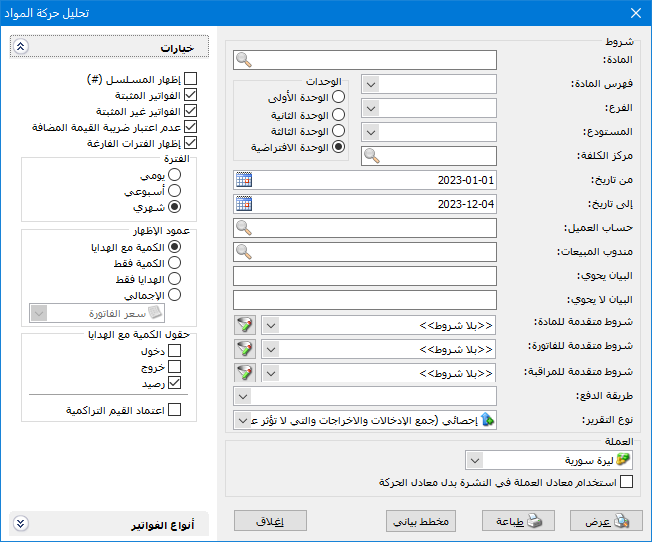The height and width of the screenshot is (542, 652).
Task: Enable إظهار المسلسل (#) checkbox
Action: point(190,79)
